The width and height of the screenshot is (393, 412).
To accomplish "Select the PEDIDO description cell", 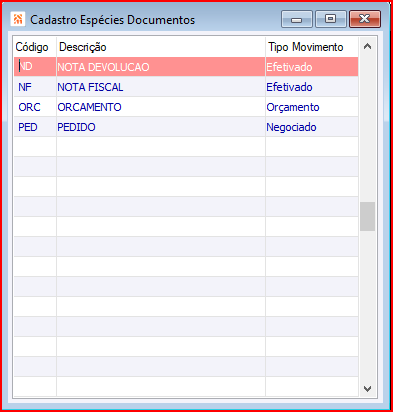I will (161, 127).
